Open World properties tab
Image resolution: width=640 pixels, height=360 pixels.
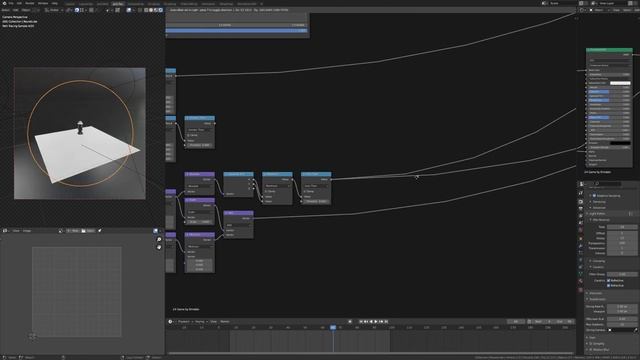[x=581, y=230]
